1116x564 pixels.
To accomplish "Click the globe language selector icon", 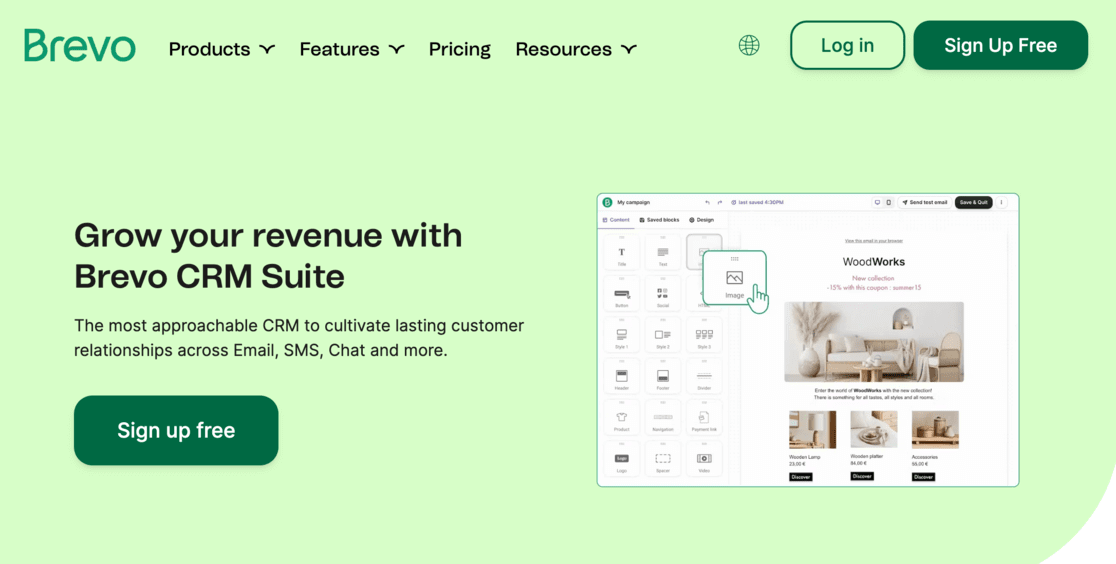I will tap(749, 45).
